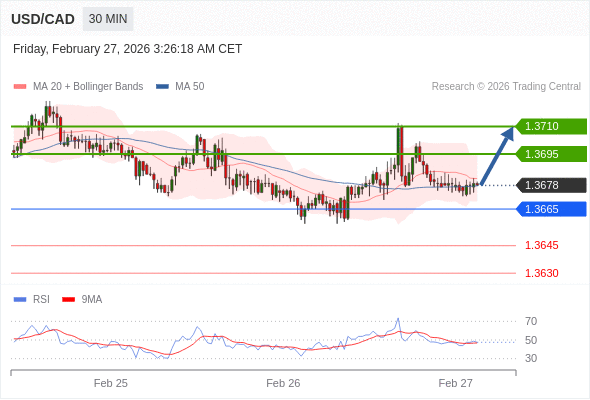Select the date and time stamp text
The height and width of the screenshot is (400, 590).
[x=127, y=49]
